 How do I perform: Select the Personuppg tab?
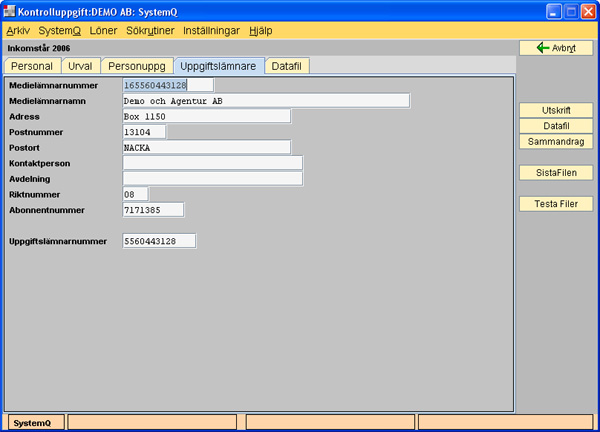click(135, 66)
